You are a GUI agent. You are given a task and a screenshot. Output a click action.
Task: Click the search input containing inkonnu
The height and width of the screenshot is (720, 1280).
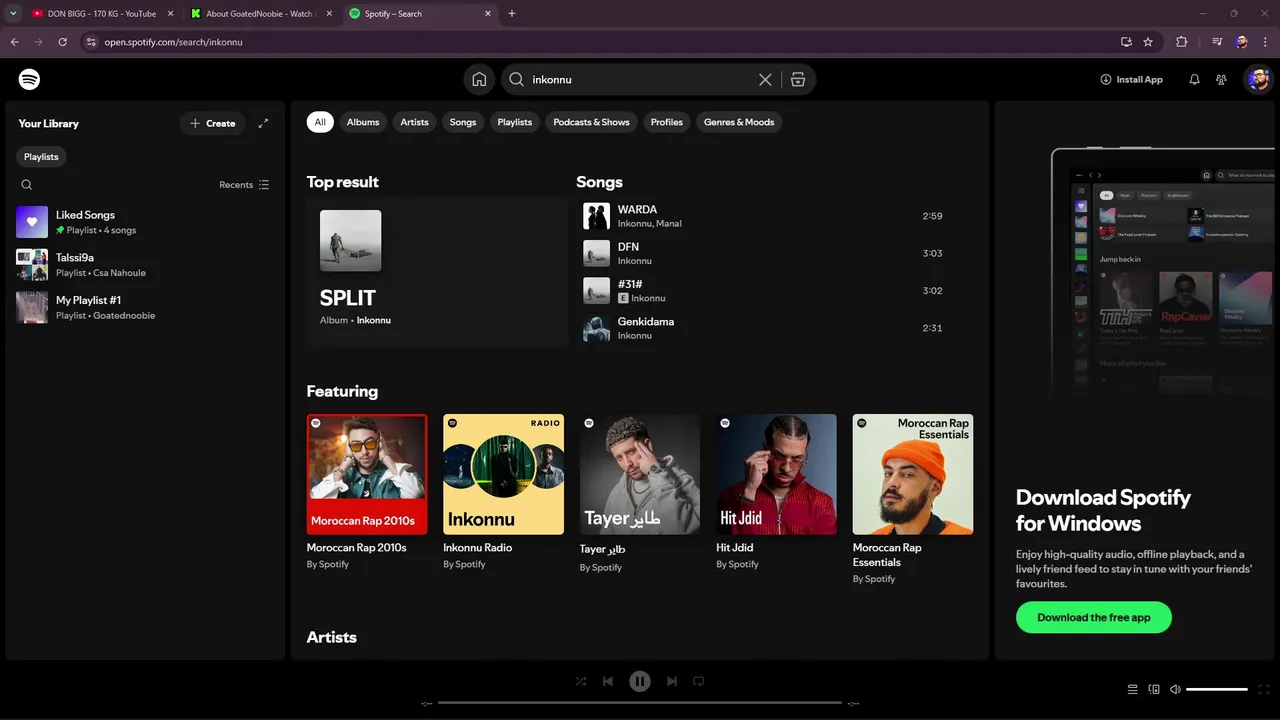click(640, 79)
